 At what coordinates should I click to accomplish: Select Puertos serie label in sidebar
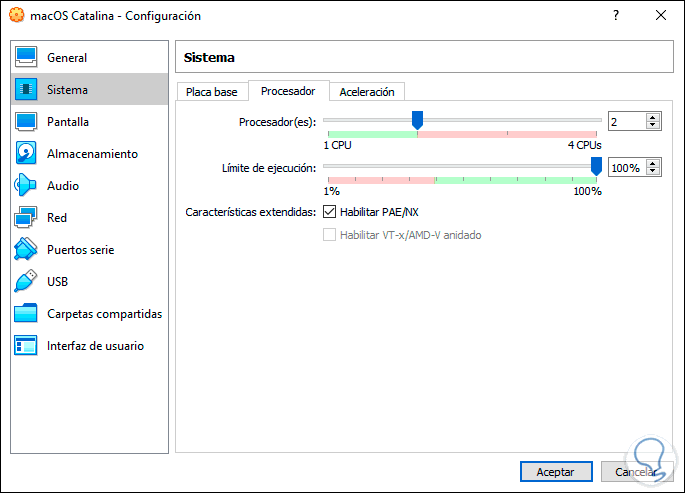click(80, 250)
